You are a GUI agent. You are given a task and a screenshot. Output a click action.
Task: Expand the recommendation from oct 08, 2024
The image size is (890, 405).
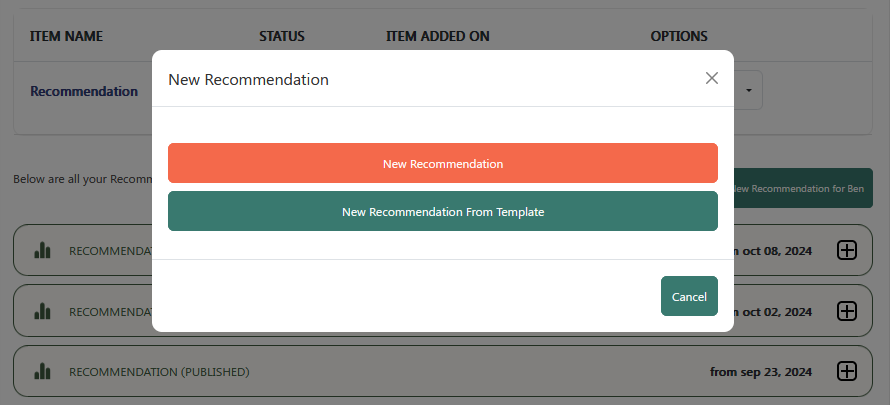[846, 251]
